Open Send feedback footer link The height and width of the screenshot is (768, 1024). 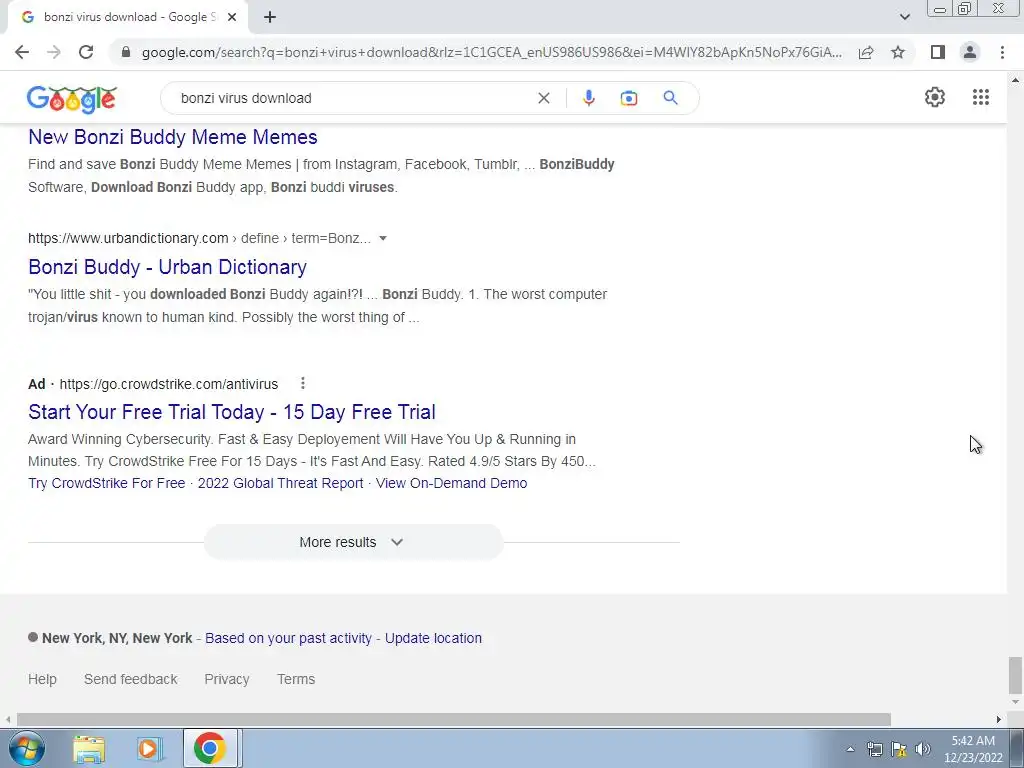[131, 679]
